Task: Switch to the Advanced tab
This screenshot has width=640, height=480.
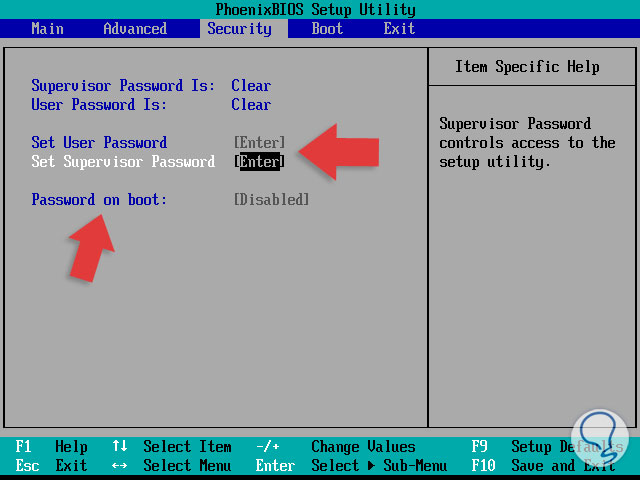Action: [x=135, y=29]
